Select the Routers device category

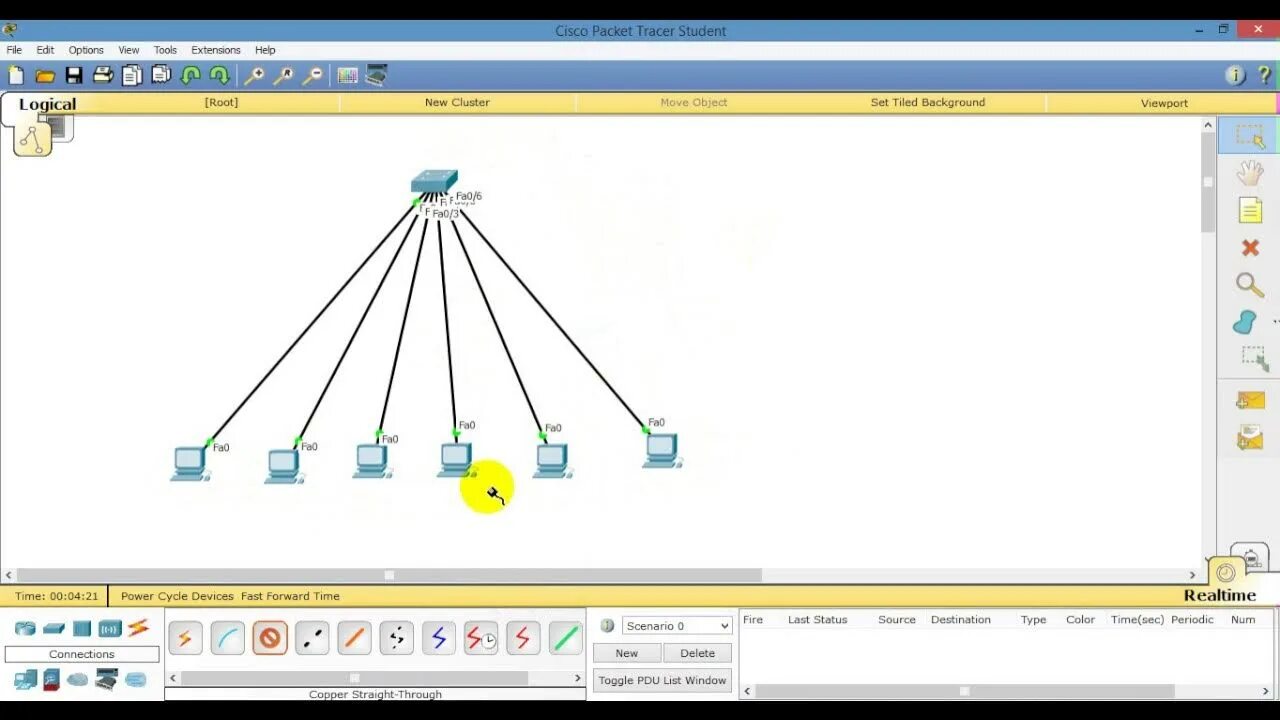[x=25, y=628]
